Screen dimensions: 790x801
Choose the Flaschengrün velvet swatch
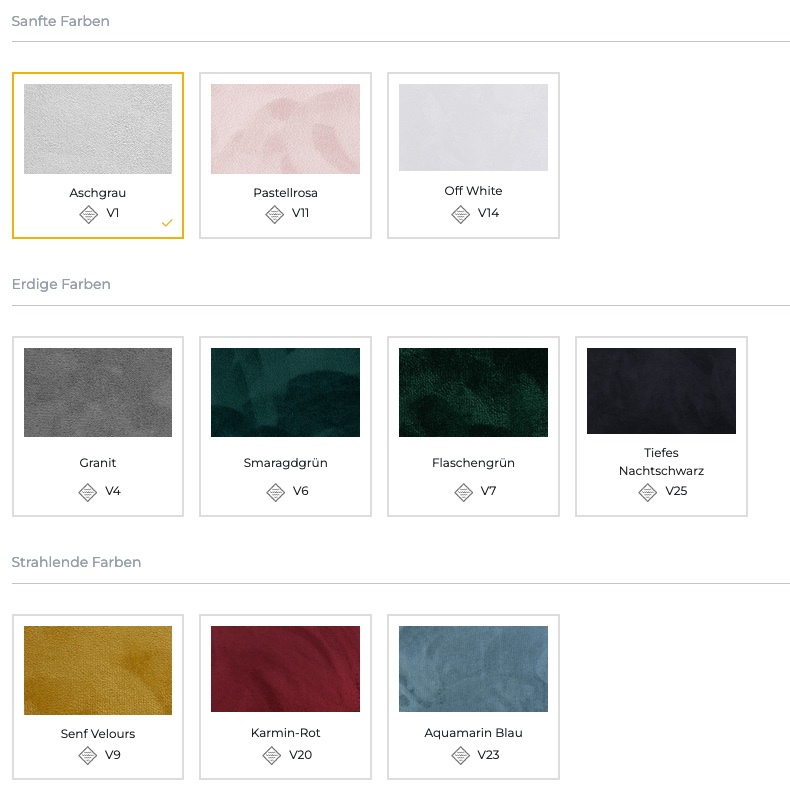click(473, 392)
